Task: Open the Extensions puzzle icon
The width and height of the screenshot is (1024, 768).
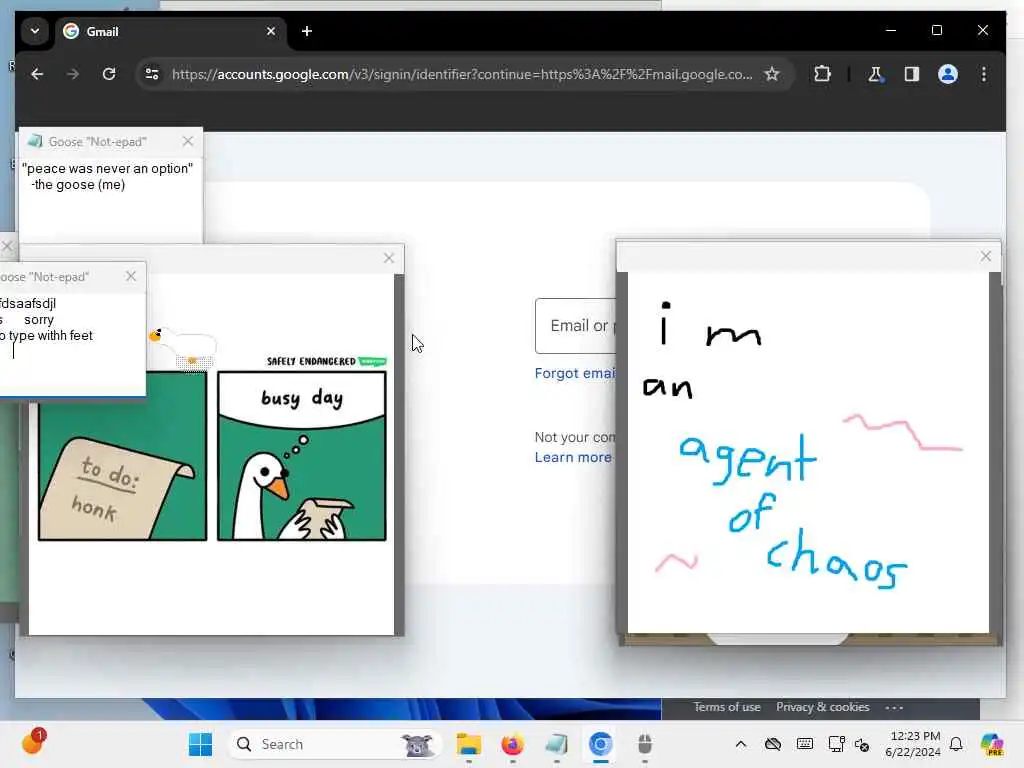Action: point(822,74)
